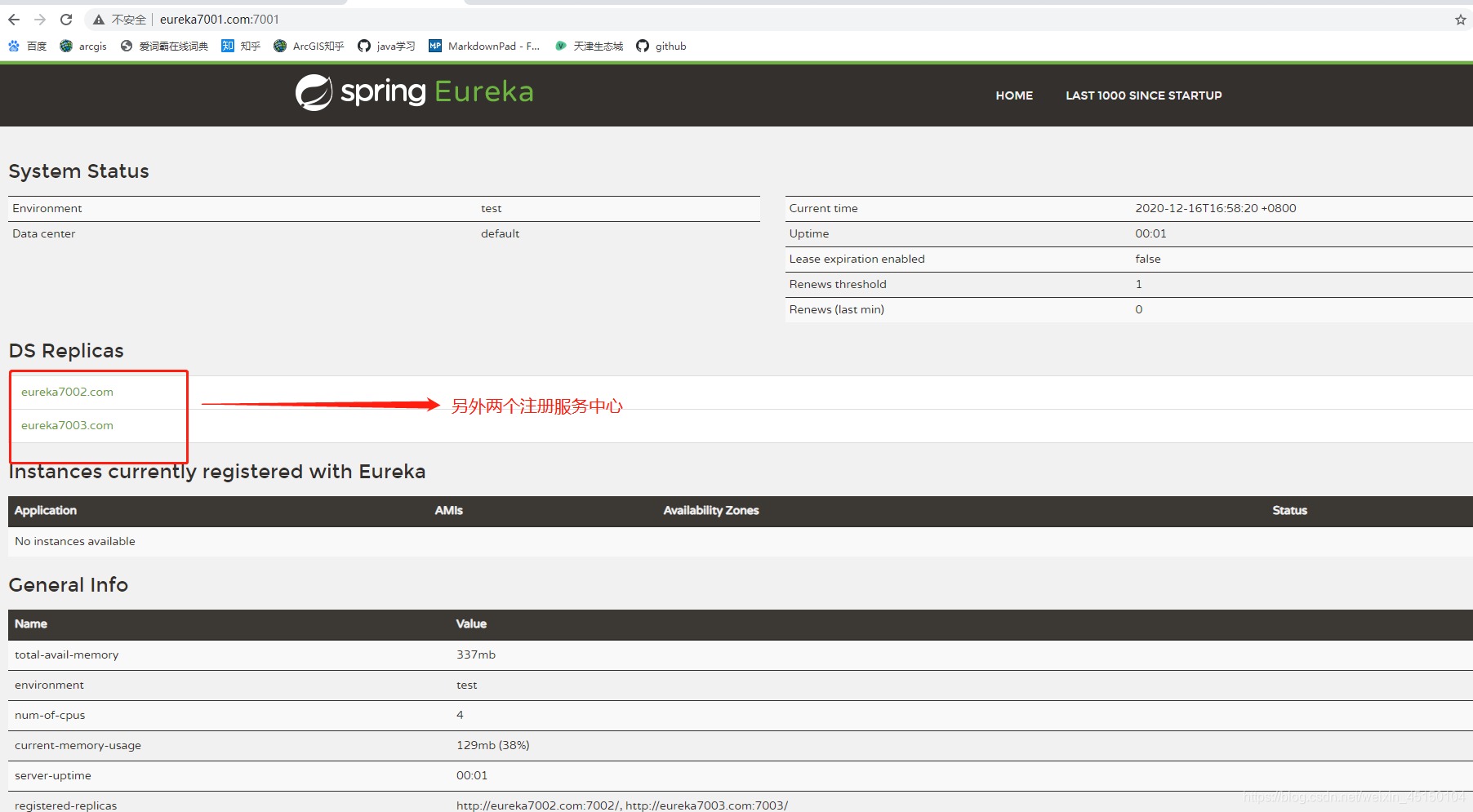This screenshot has width=1473, height=812.
Task: Click the server-uptime row name
Action: 53,776
